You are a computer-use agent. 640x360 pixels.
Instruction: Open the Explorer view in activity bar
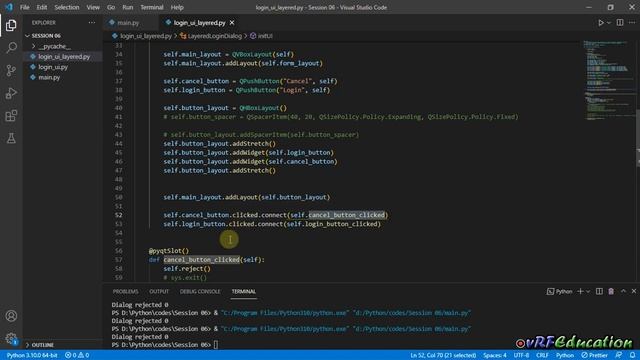11,25
